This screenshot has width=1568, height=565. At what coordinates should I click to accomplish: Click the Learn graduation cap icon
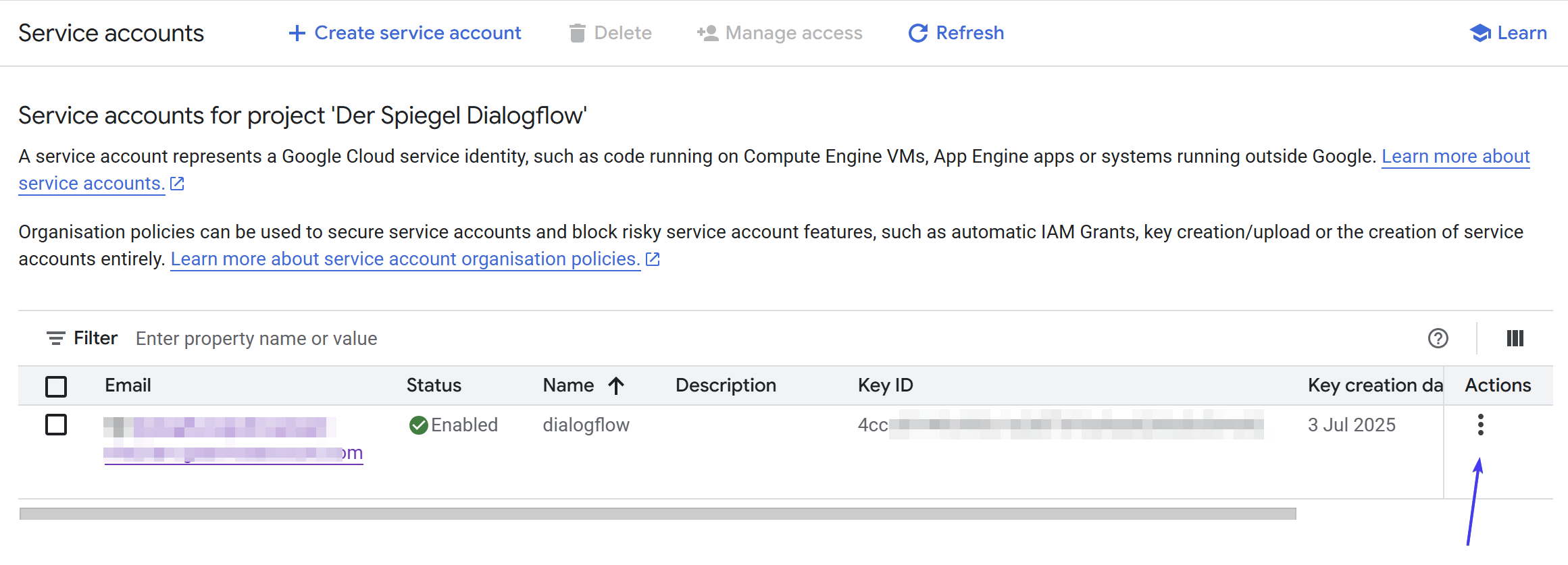(1480, 33)
